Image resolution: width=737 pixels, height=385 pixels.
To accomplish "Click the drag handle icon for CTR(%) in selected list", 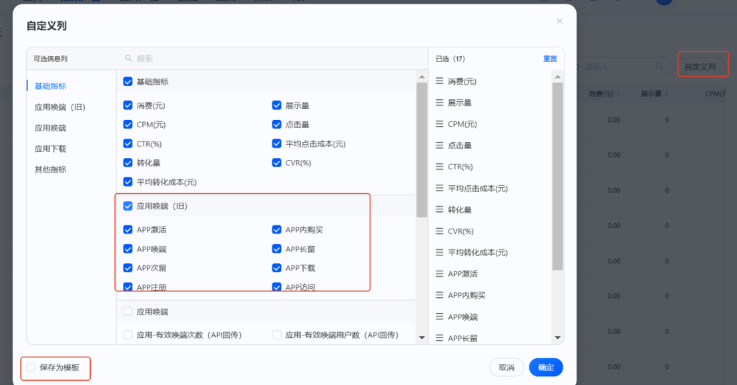I will [439, 166].
